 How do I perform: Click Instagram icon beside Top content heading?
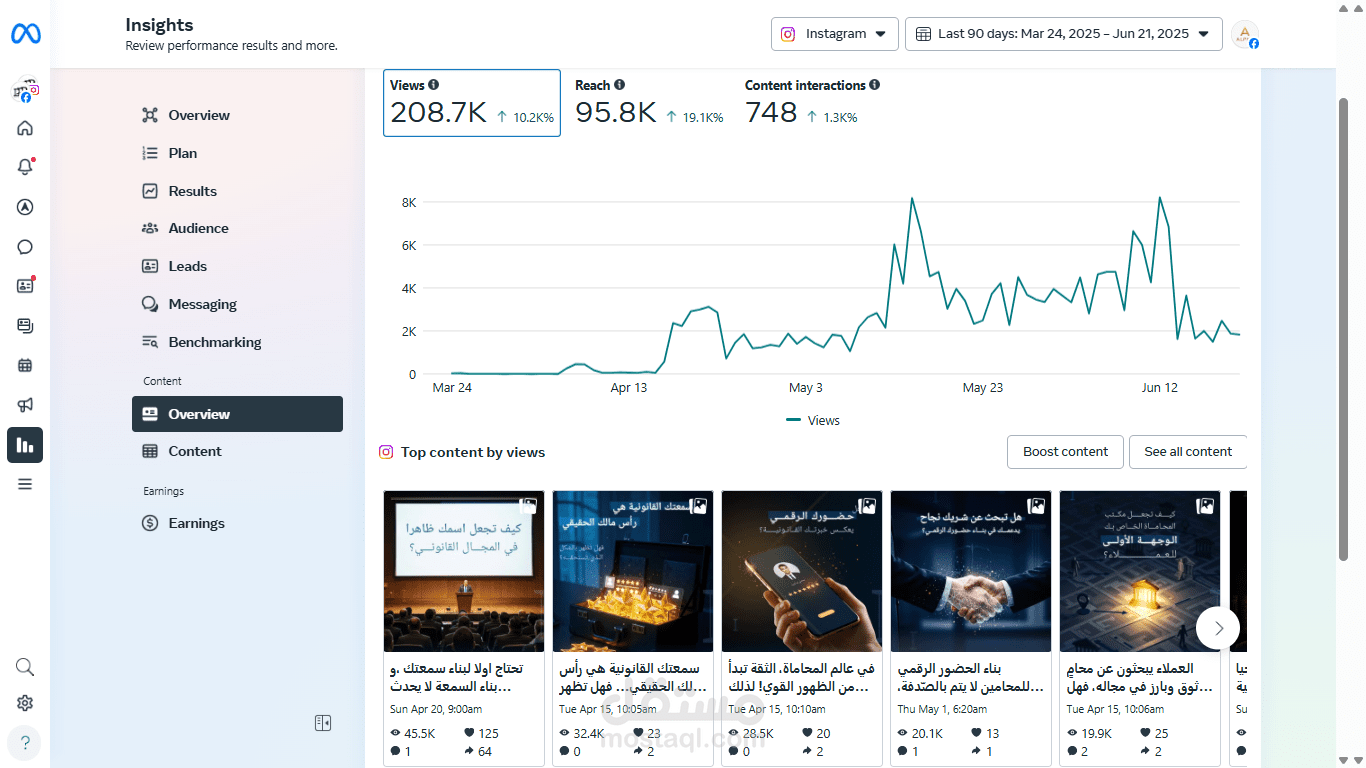pos(386,452)
